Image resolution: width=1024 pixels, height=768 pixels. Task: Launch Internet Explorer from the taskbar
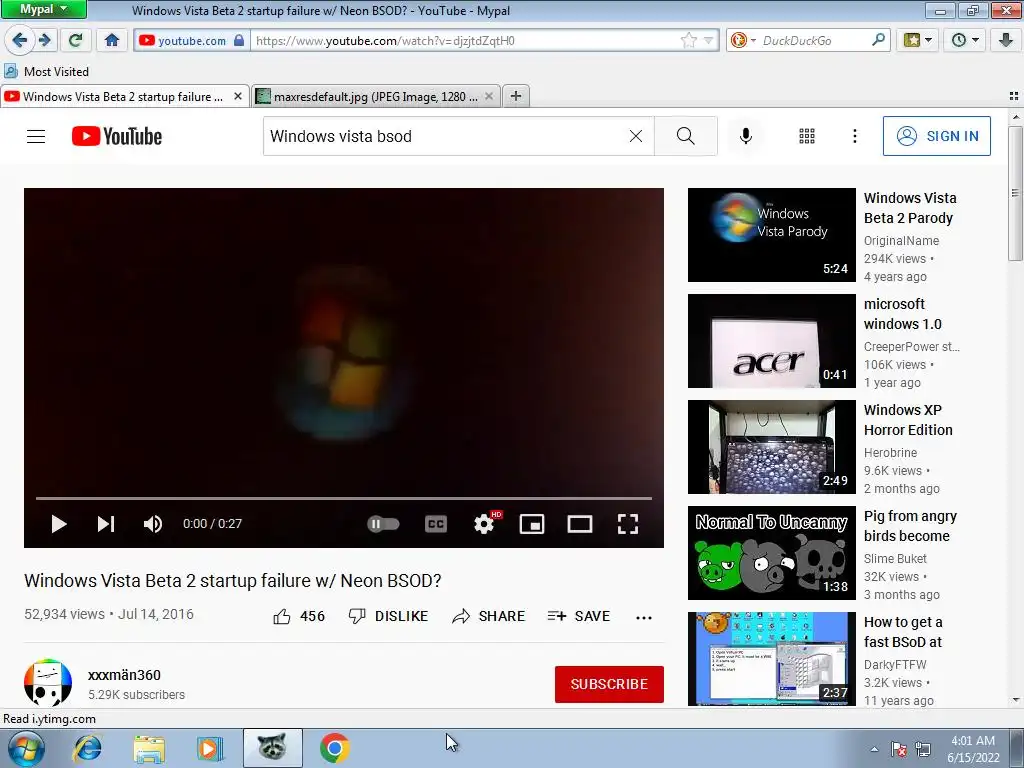point(87,748)
